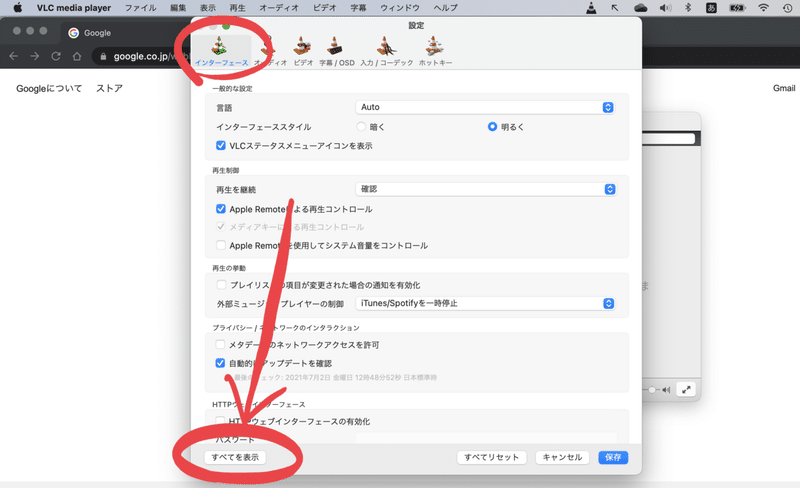Open the Gmail link on Google page

pyautogui.click(x=784, y=88)
